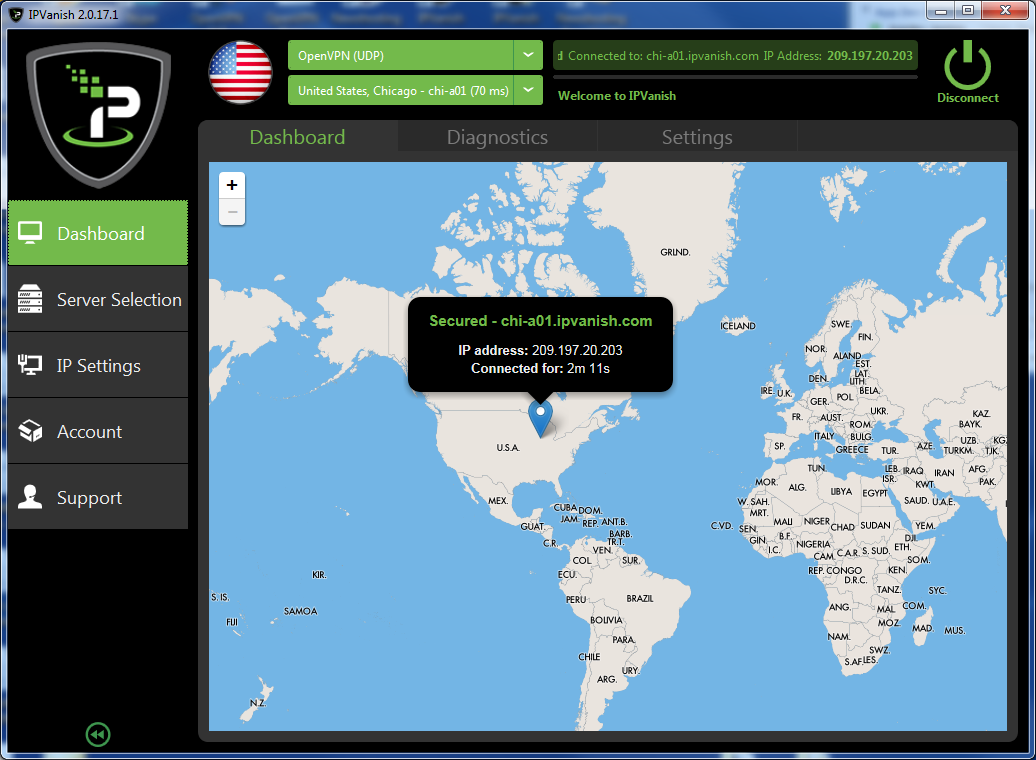Viewport: 1036px width, 760px height.
Task: Click the Account box icon
Action: (x=30, y=431)
